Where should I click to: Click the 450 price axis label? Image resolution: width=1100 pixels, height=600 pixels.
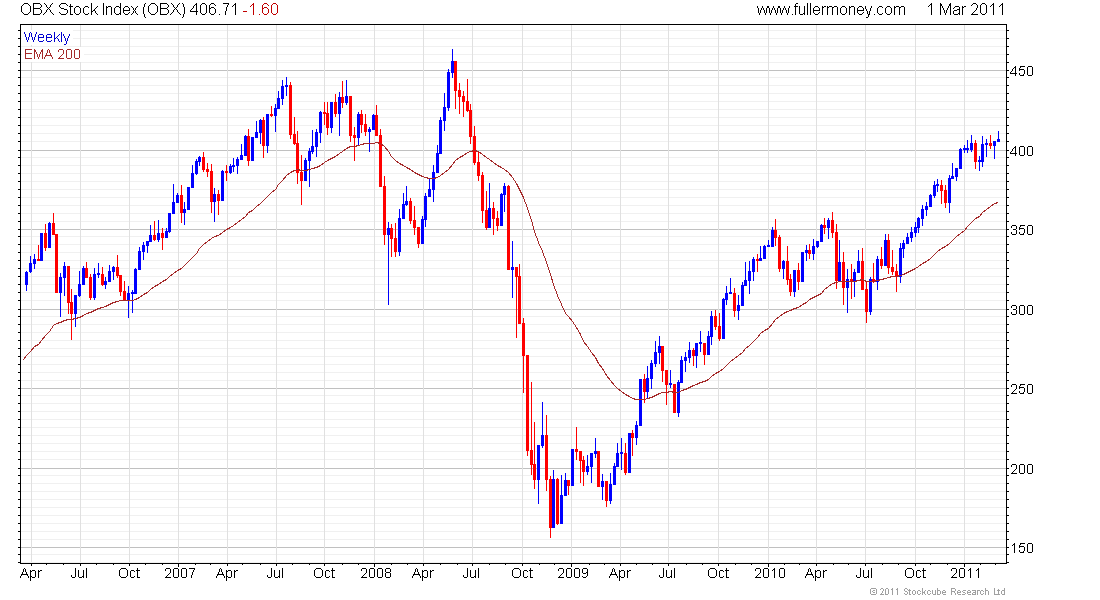click(1021, 72)
